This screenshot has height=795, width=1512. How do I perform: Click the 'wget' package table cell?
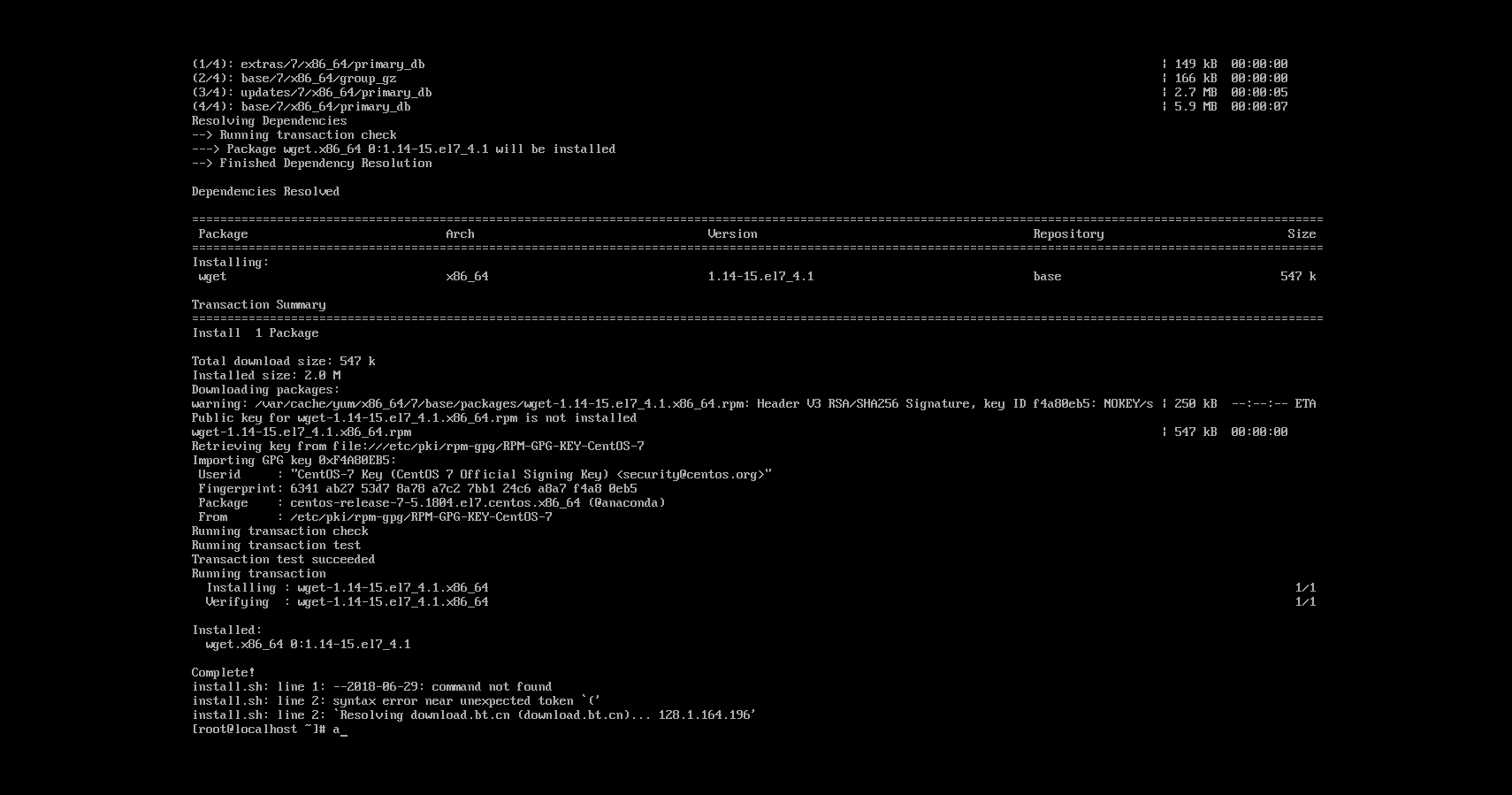pyautogui.click(x=213, y=276)
